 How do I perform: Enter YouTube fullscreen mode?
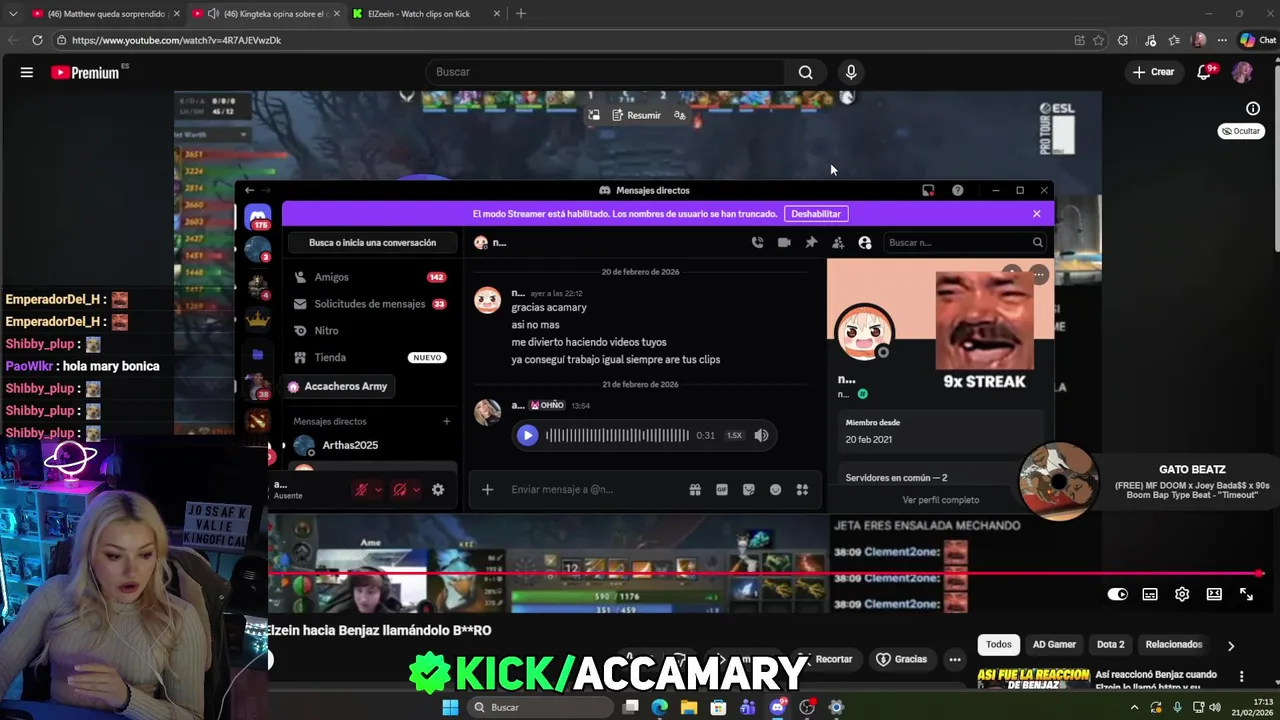tap(1246, 594)
